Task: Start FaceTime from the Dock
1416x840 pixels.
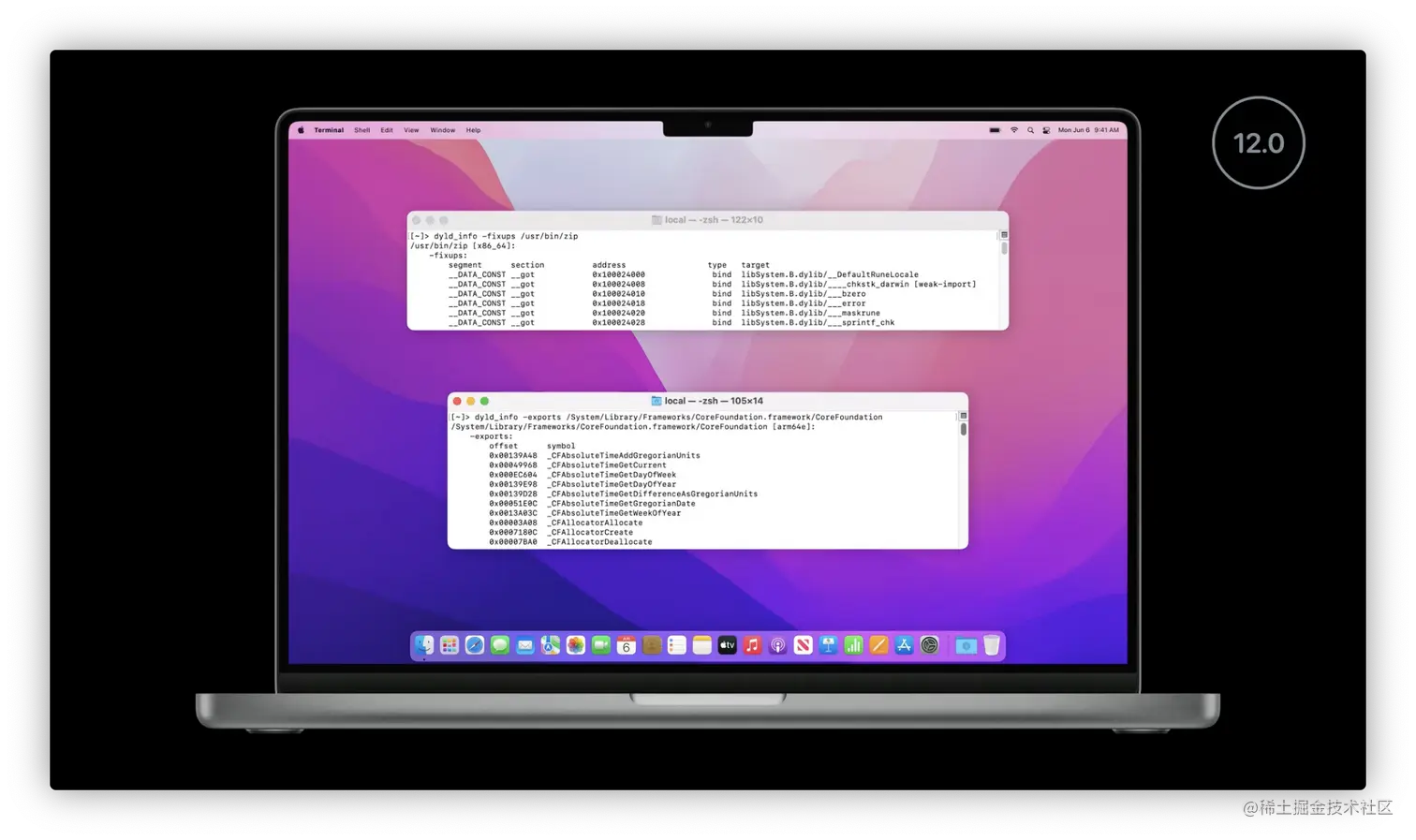Action: pos(601,645)
